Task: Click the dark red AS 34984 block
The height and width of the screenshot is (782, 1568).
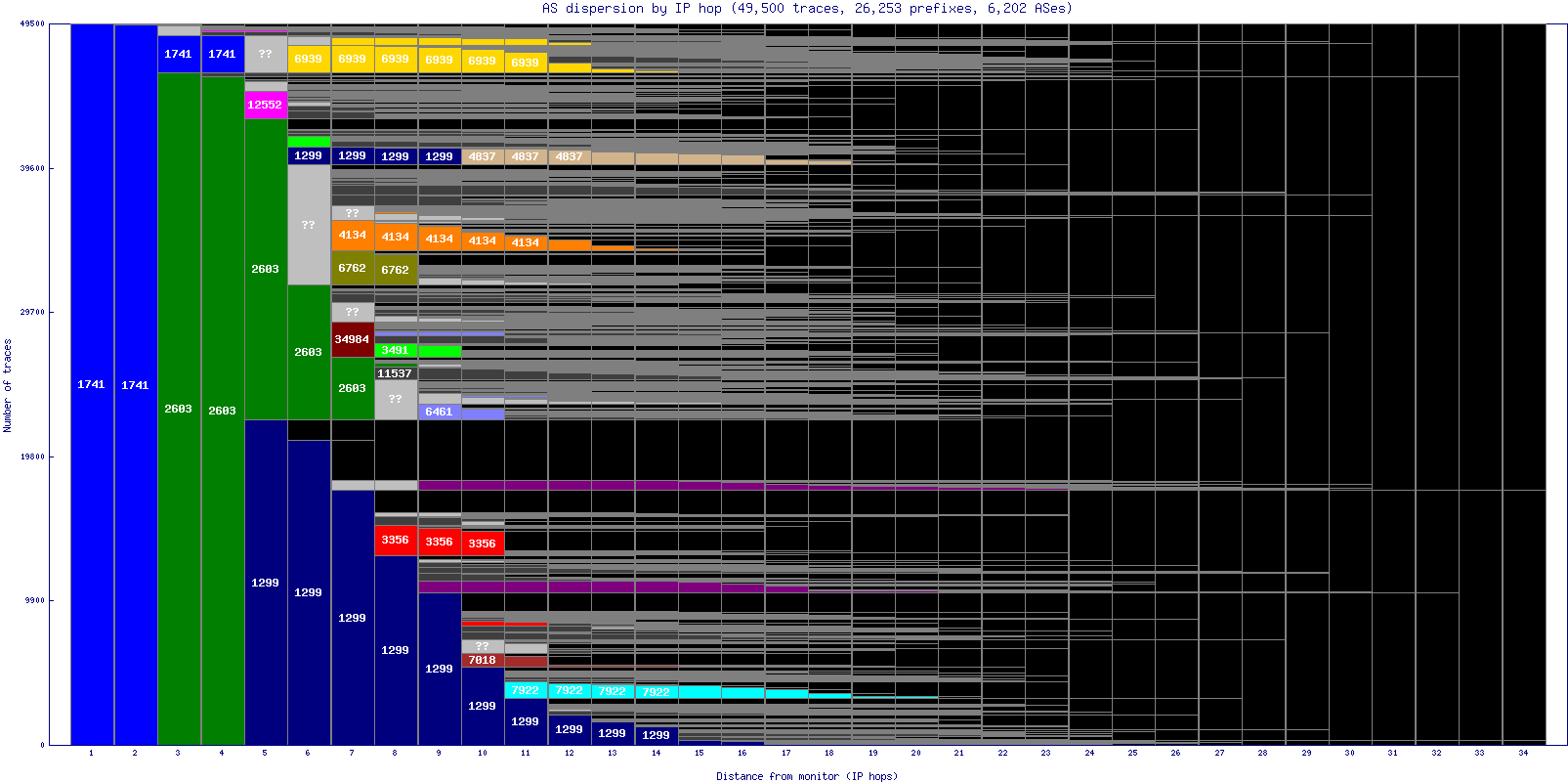Action: pos(352,339)
